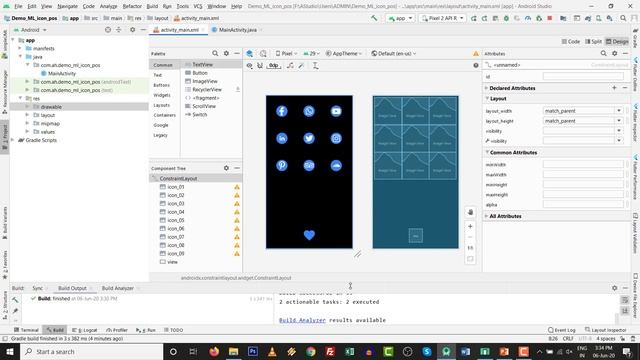This screenshot has width=640, height=360.
Task: Click the Zoom to Fit Screen icon
Action: point(470,259)
